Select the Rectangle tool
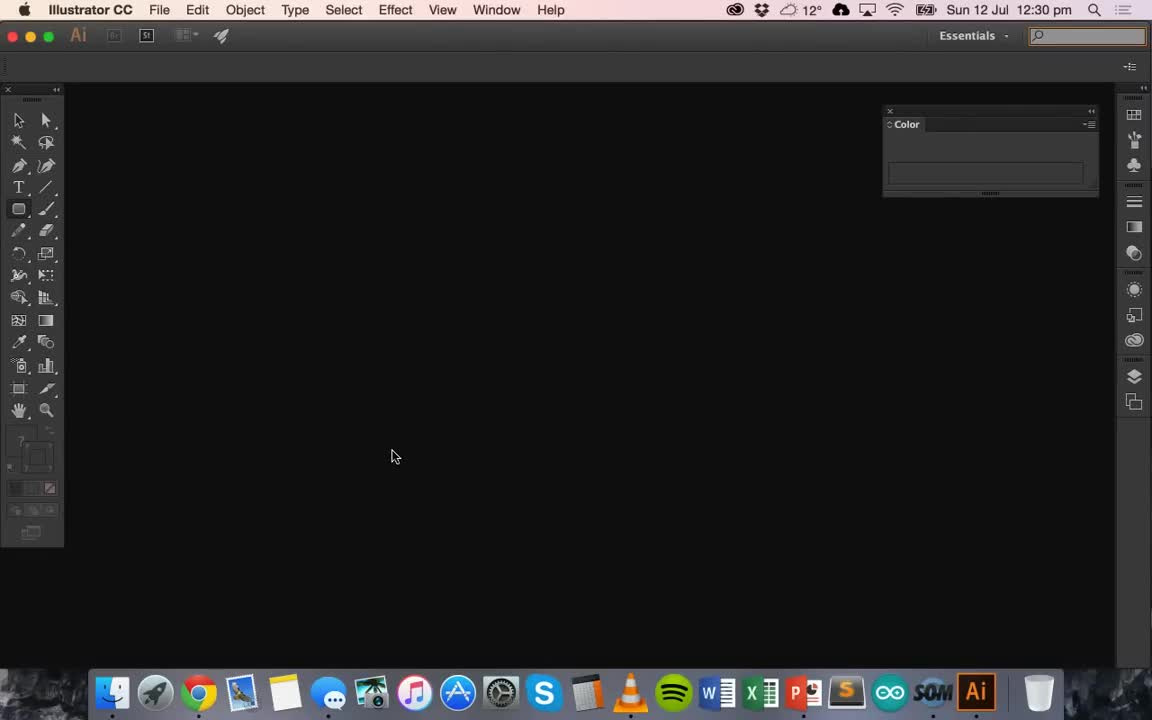1152x720 pixels. click(x=18, y=209)
